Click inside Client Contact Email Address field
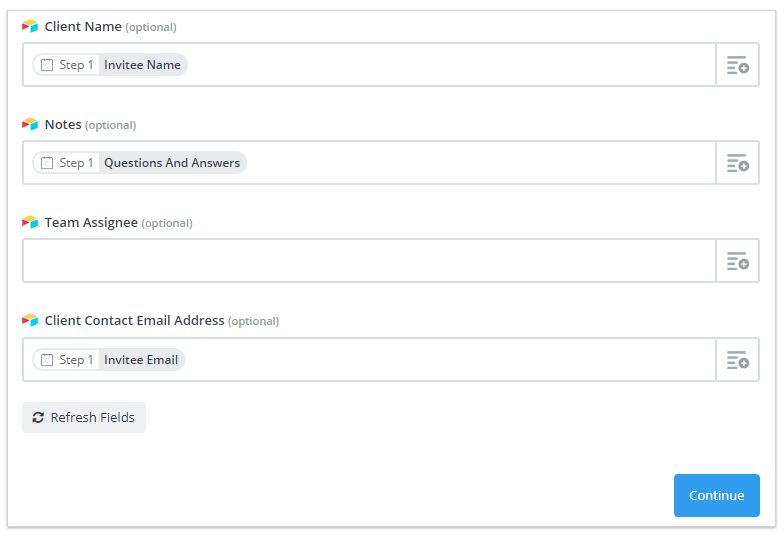The image size is (784, 537). [x=450, y=360]
